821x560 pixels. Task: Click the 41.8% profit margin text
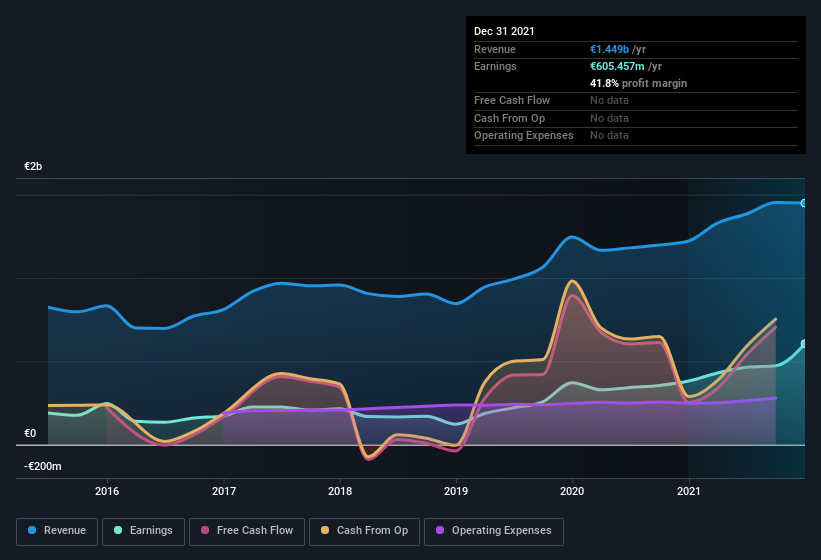(638, 83)
